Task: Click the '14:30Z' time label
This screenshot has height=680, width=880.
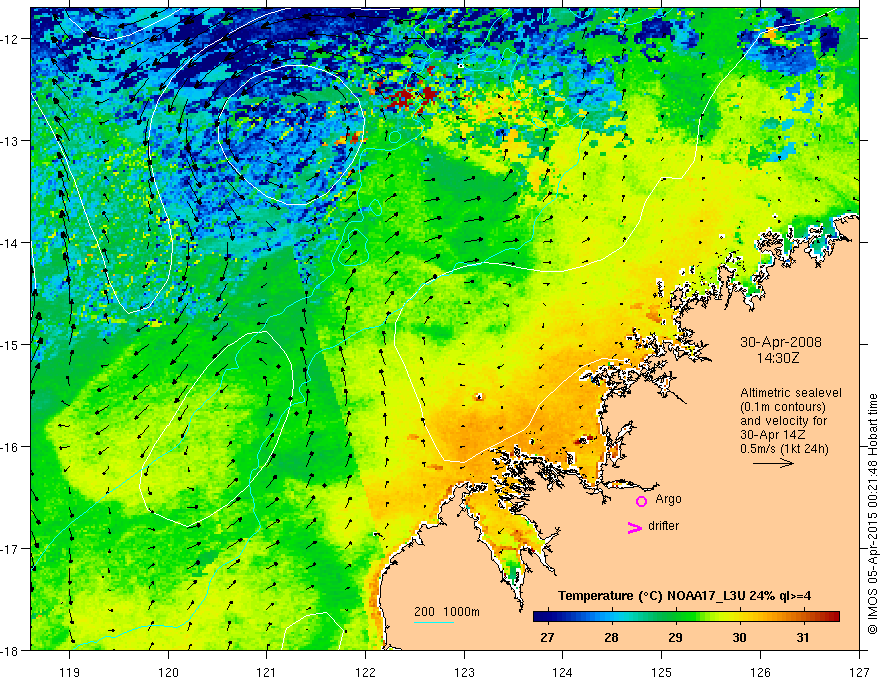Action: 777,358
